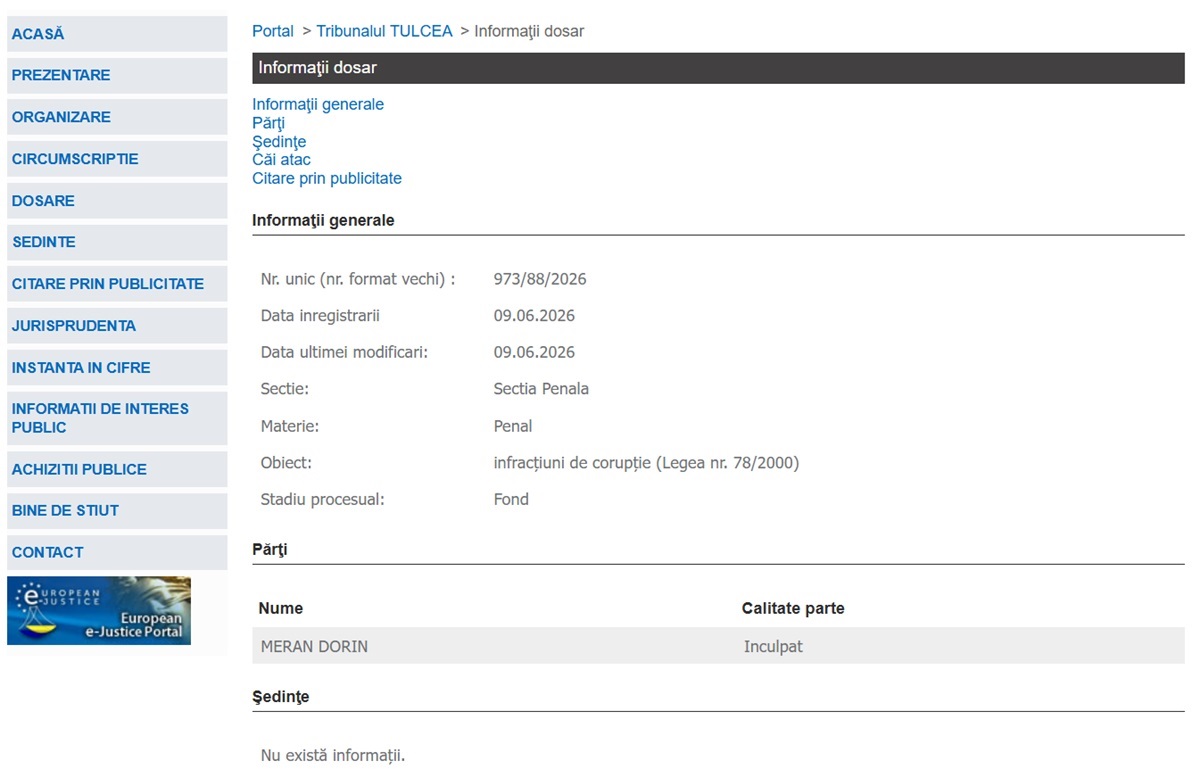This screenshot has width=1200, height=769.
Task: Jump to Ședințe anchor link
Action: (279, 142)
